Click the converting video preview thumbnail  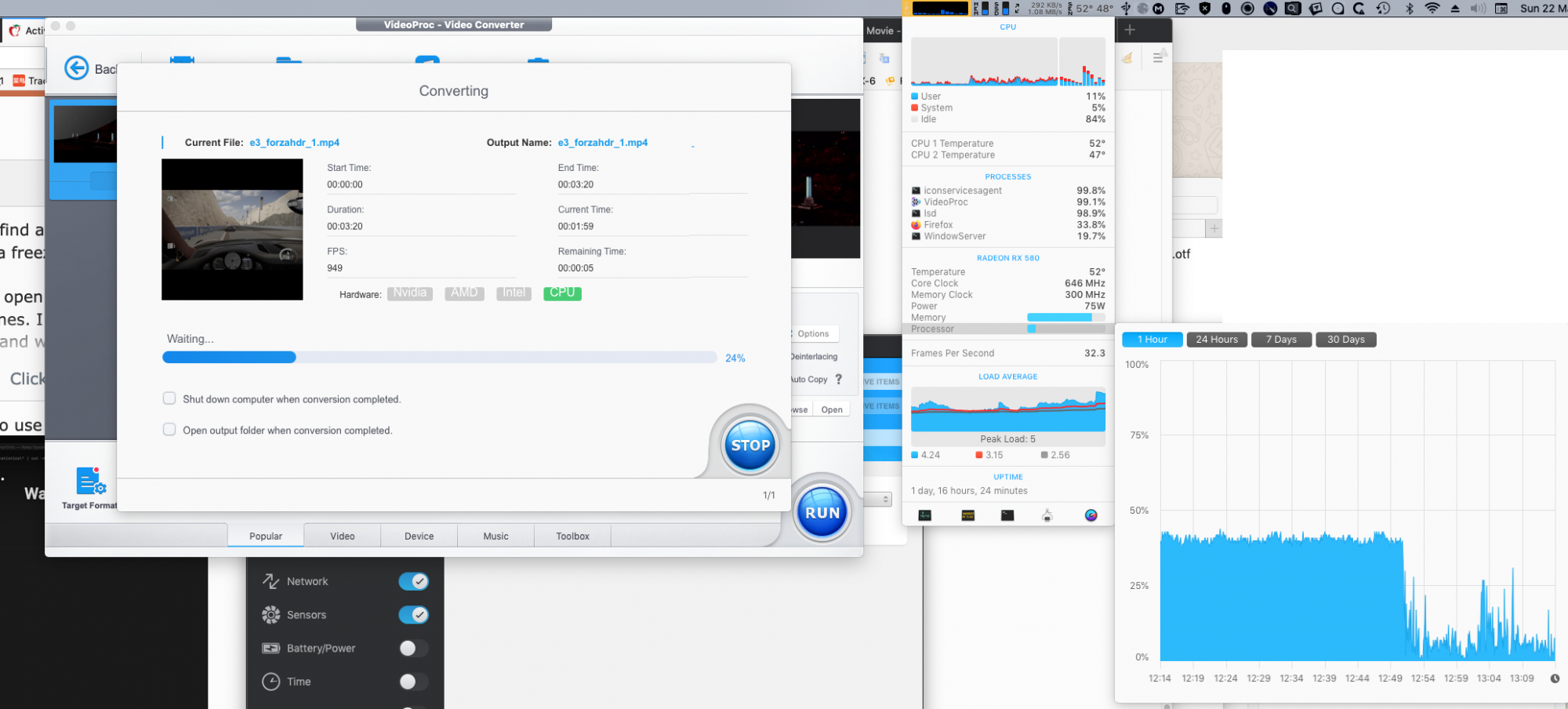tap(232, 230)
